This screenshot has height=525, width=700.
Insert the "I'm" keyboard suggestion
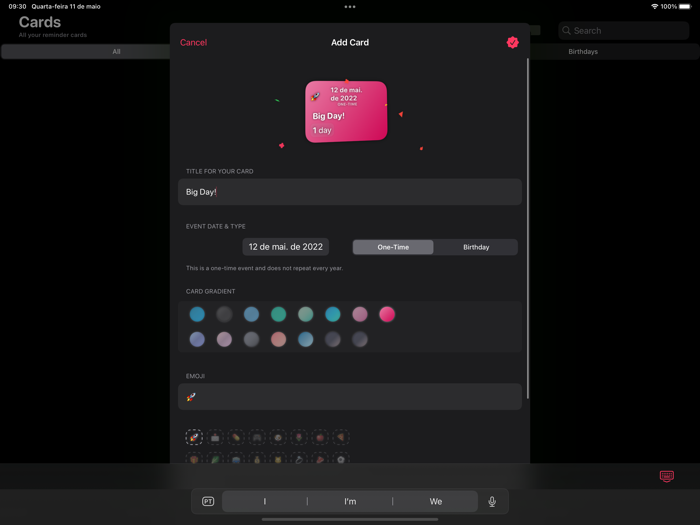(x=350, y=501)
